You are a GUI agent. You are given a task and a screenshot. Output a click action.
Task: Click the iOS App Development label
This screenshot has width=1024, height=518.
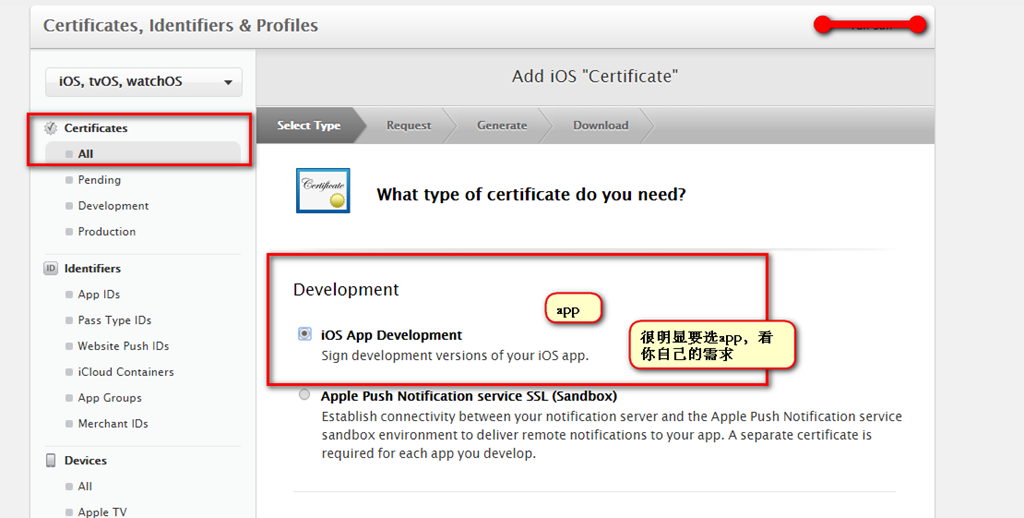391,335
